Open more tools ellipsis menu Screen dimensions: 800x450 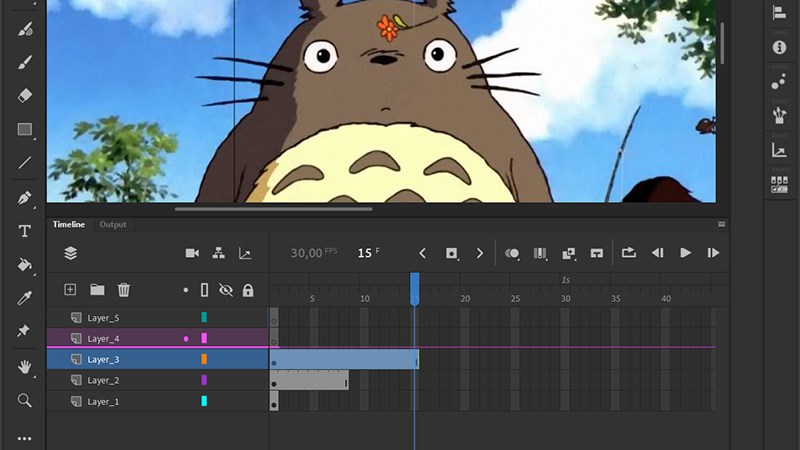click(24, 438)
